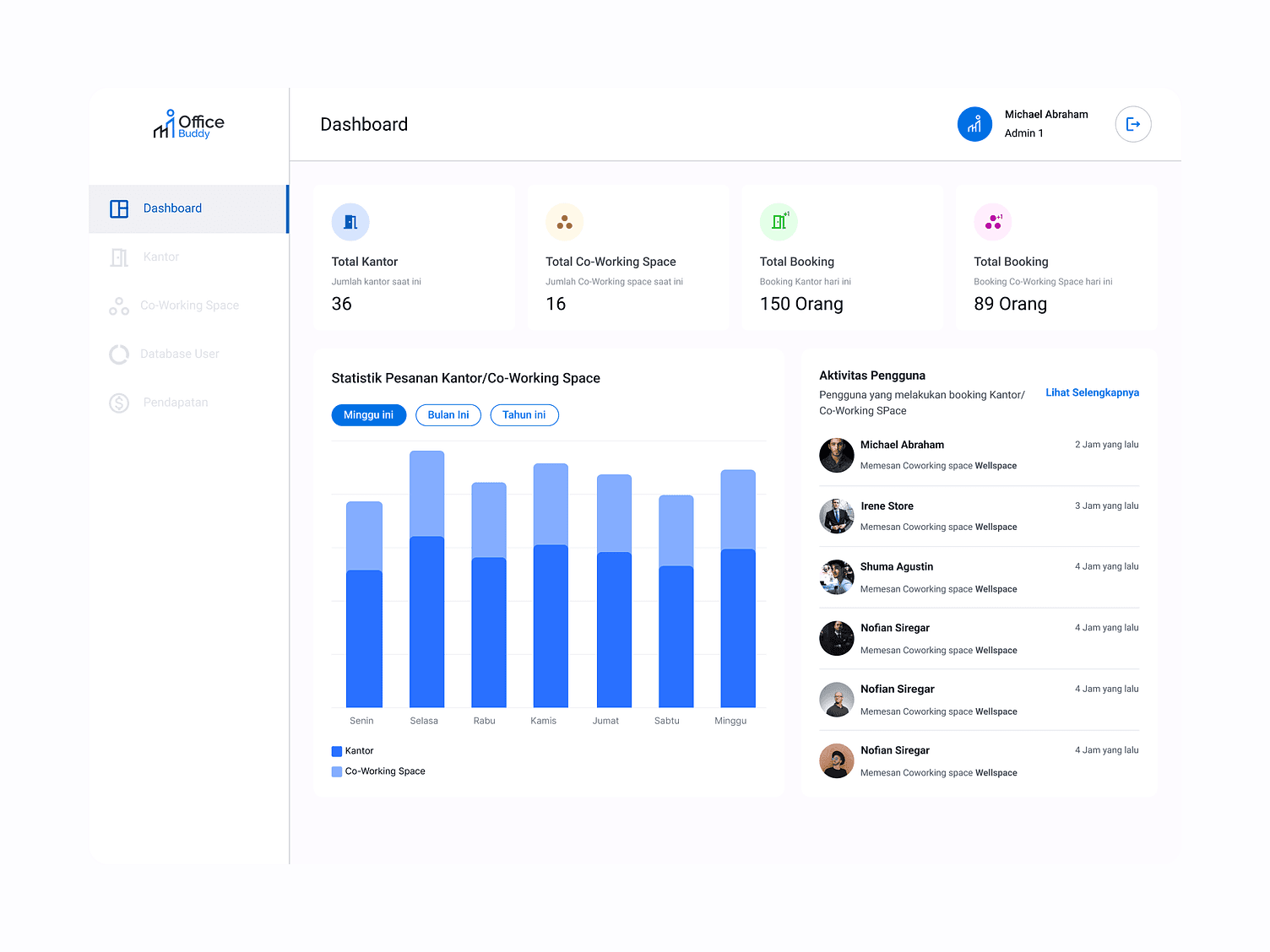This screenshot has width=1270, height=952.
Task: Click the Office Buddy logo
Action: point(188,125)
